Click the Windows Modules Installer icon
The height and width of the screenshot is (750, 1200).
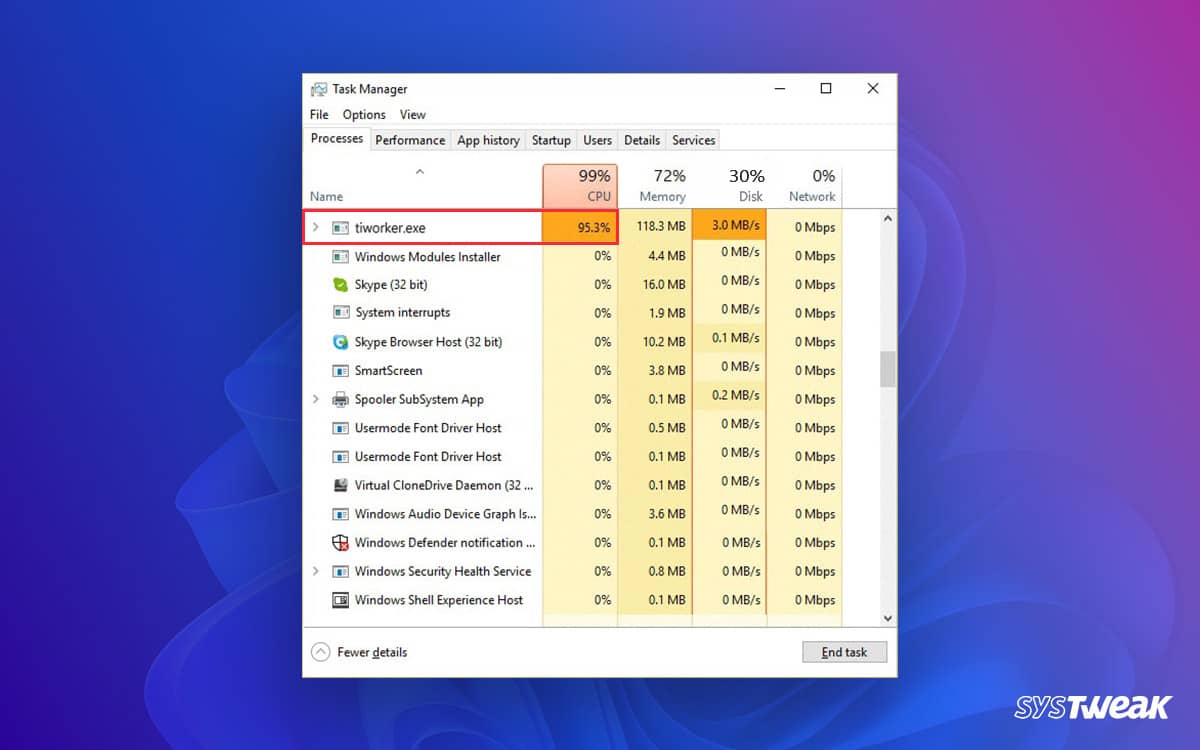[x=341, y=257]
